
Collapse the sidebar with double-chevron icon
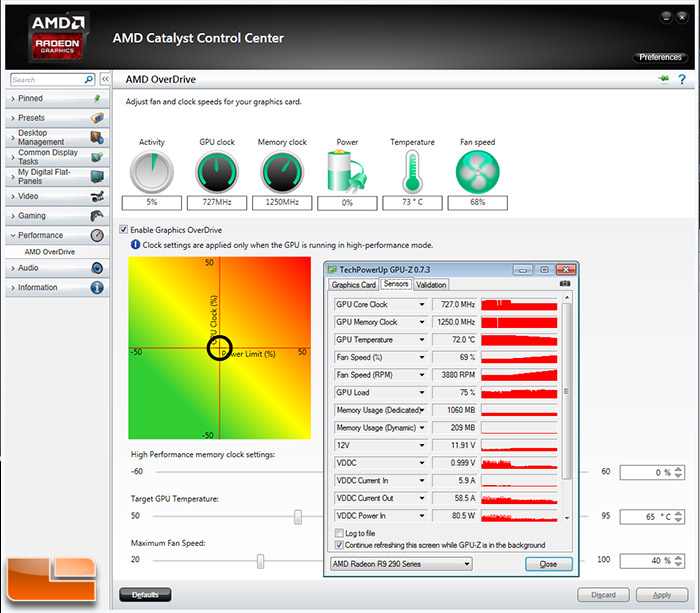click(105, 79)
